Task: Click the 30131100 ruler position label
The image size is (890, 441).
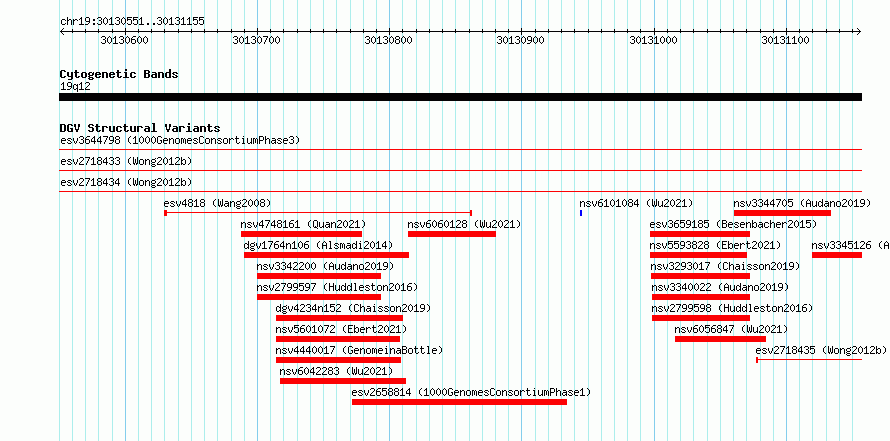Action: click(786, 40)
